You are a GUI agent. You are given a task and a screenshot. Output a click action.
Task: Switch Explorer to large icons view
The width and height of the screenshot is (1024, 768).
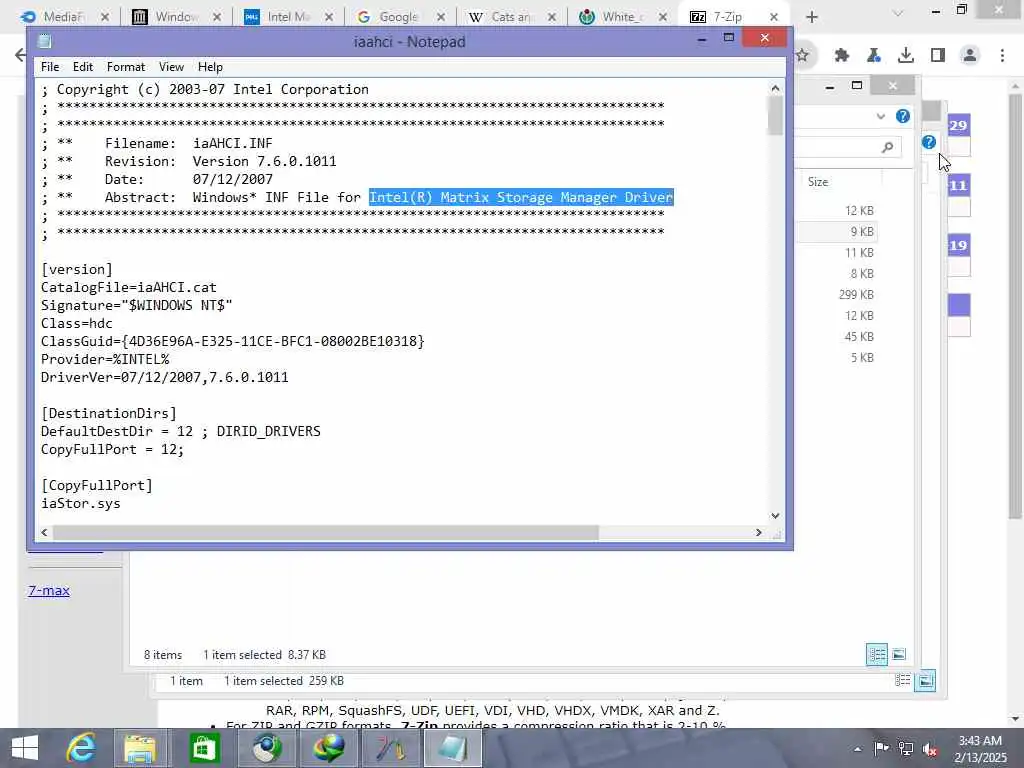click(899, 654)
